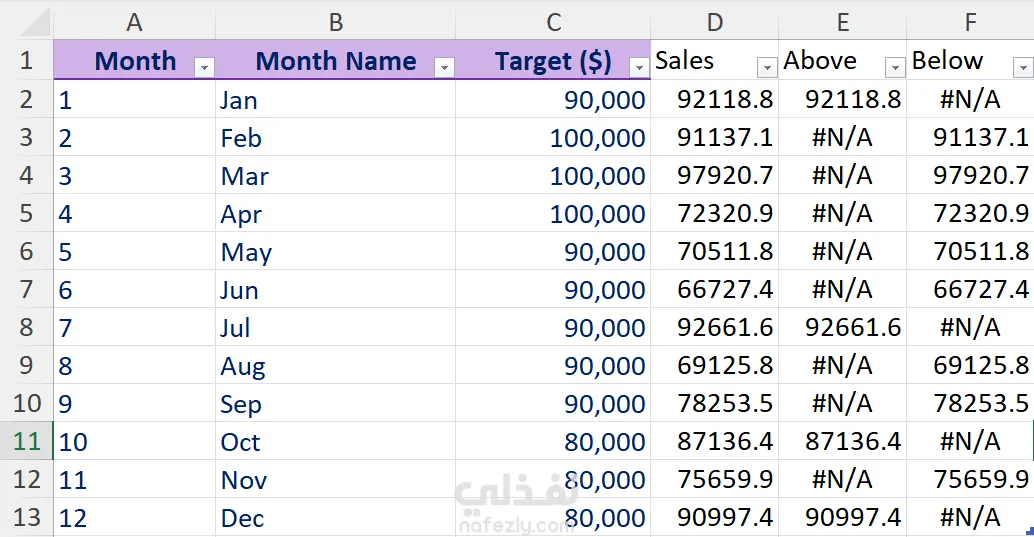Expand the Target ($) filter arrow

pos(639,67)
